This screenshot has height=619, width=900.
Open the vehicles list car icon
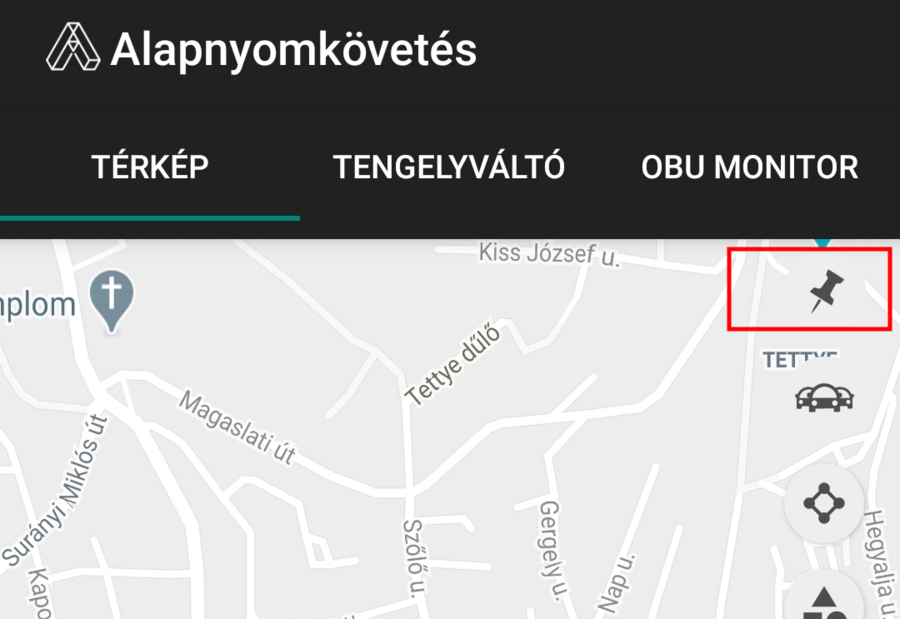(824, 397)
